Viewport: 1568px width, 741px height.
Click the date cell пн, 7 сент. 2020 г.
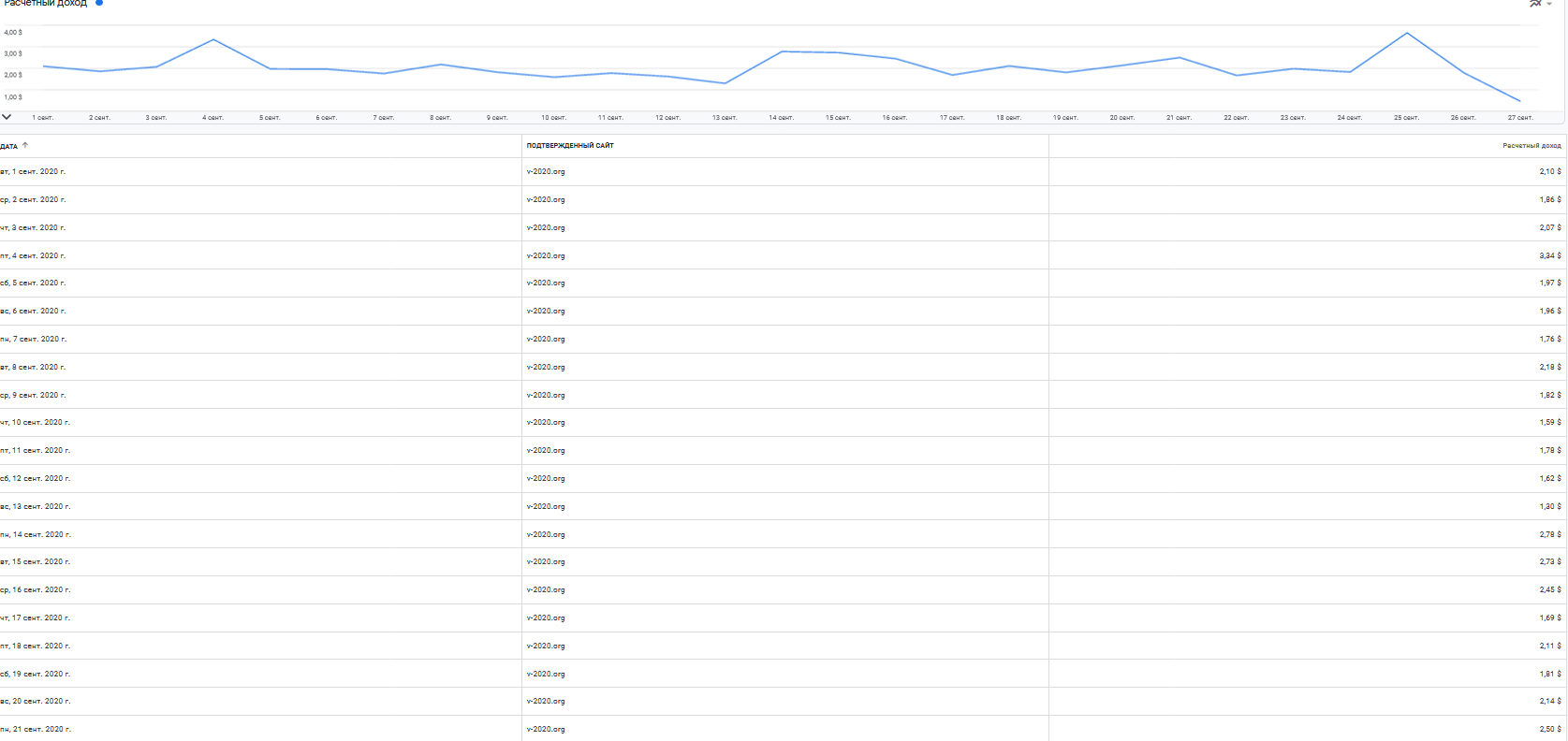pyautogui.click(x=33, y=340)
